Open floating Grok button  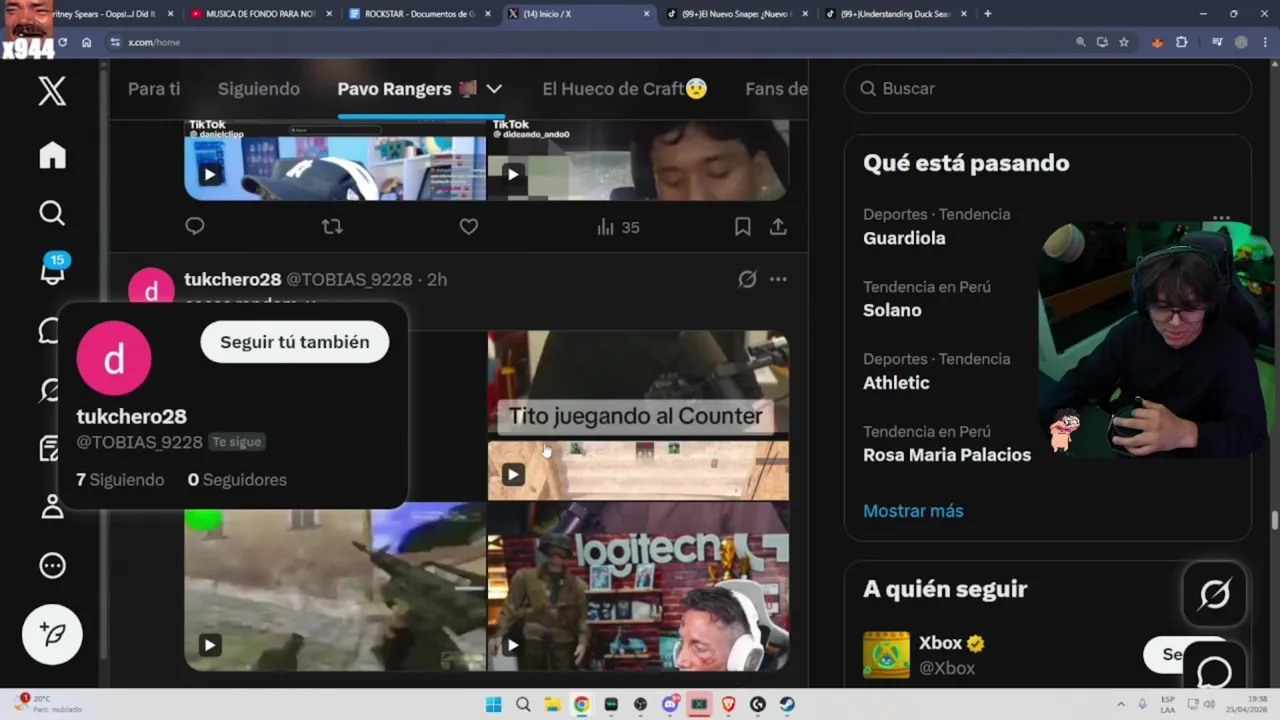click(x=1214, y=595)
